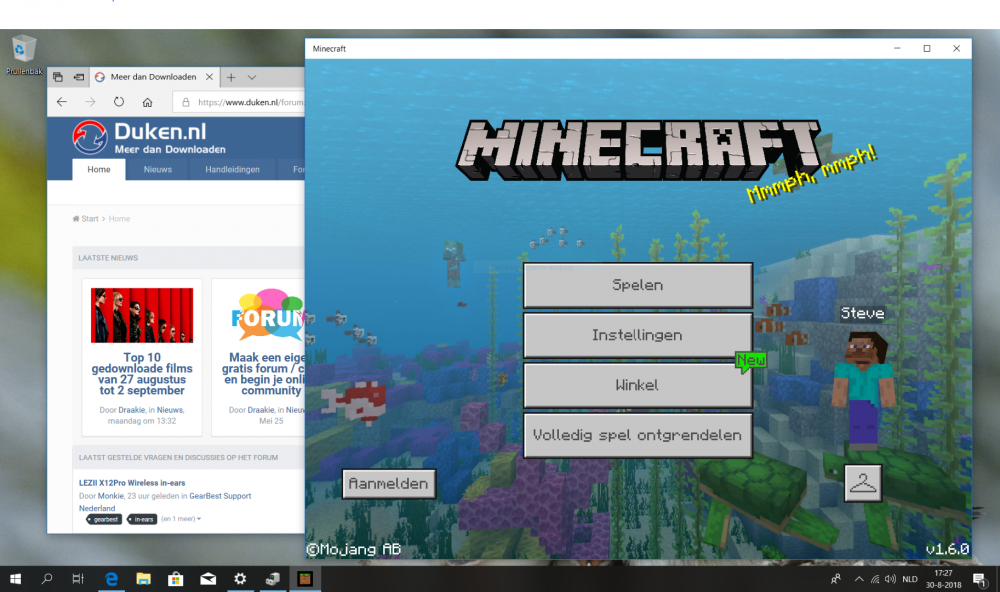Click the Aanmelden button in Minecraft

click(388, 483)
